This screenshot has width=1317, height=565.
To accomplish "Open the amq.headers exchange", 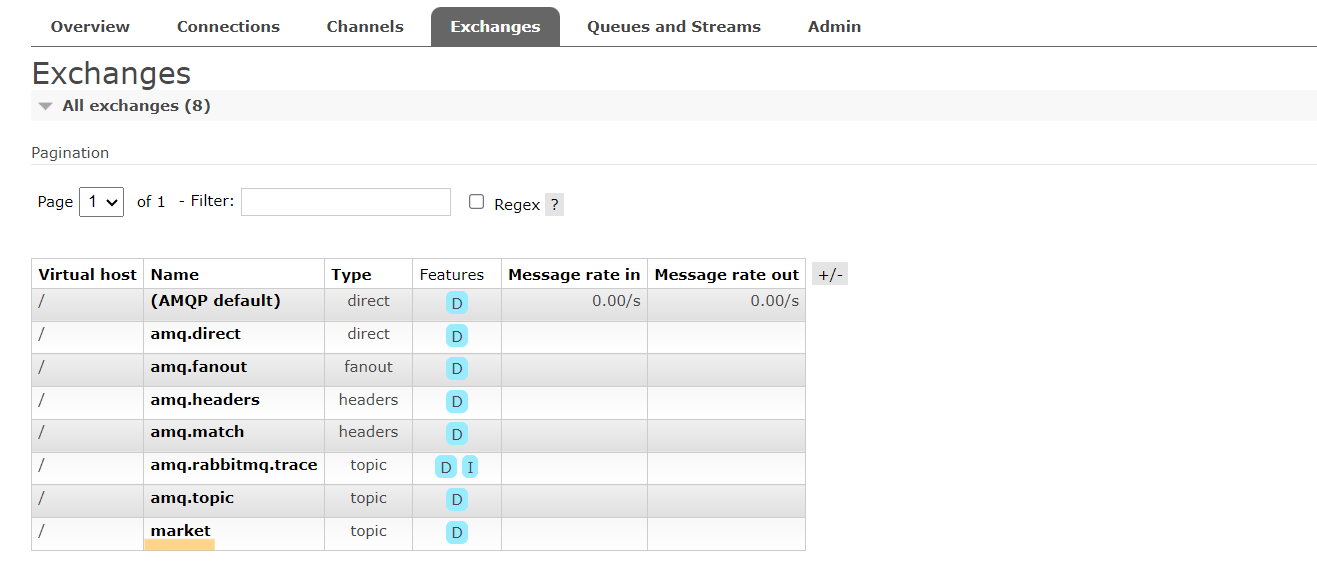I will click(x=205, y=400).
